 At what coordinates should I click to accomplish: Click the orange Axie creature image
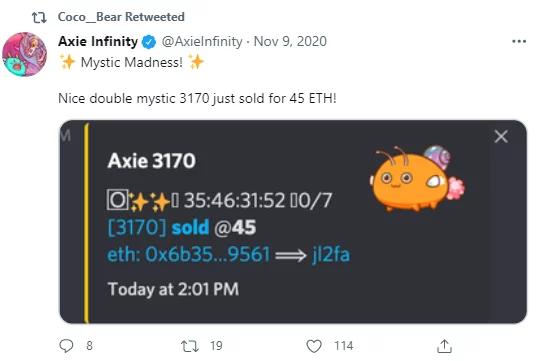click(417, 178)
